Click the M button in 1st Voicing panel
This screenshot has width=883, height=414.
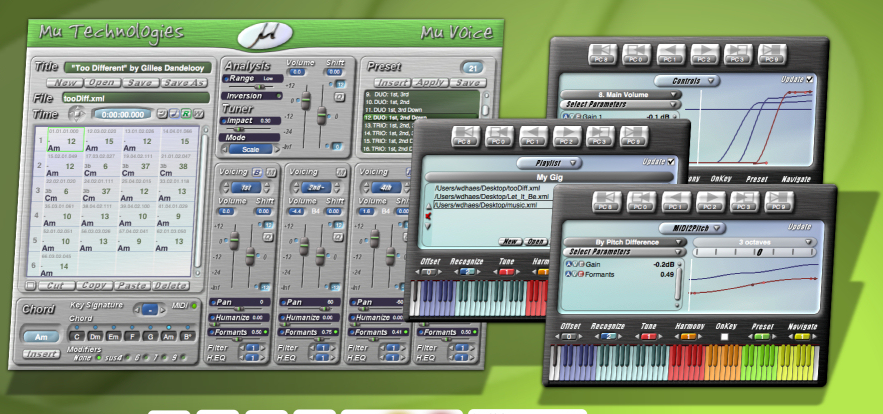[x=270, y=172]
